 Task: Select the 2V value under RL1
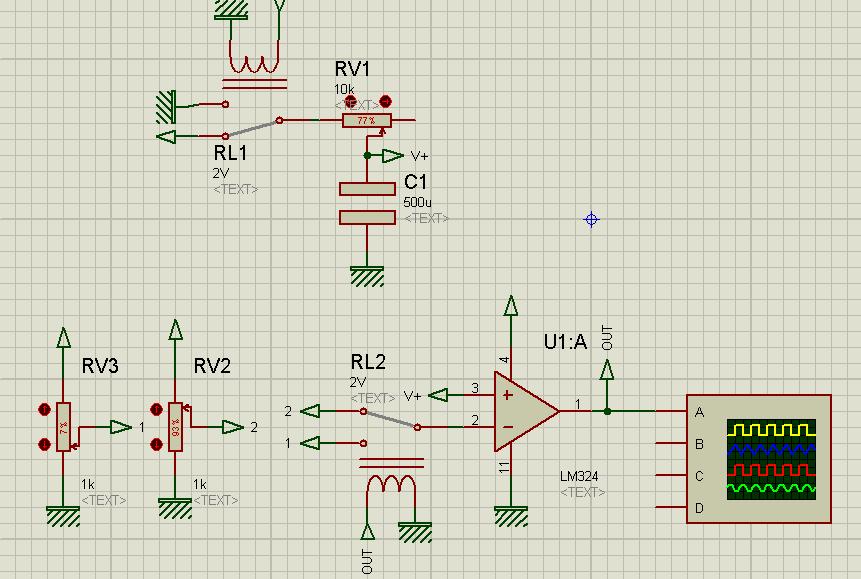[x=221, y=174]
